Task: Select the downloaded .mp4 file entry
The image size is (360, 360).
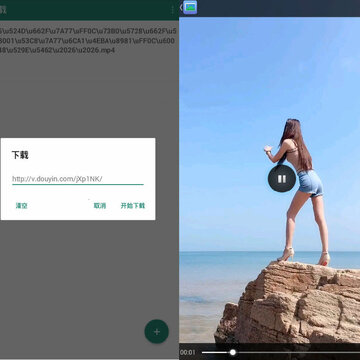Action: [88, 41]
